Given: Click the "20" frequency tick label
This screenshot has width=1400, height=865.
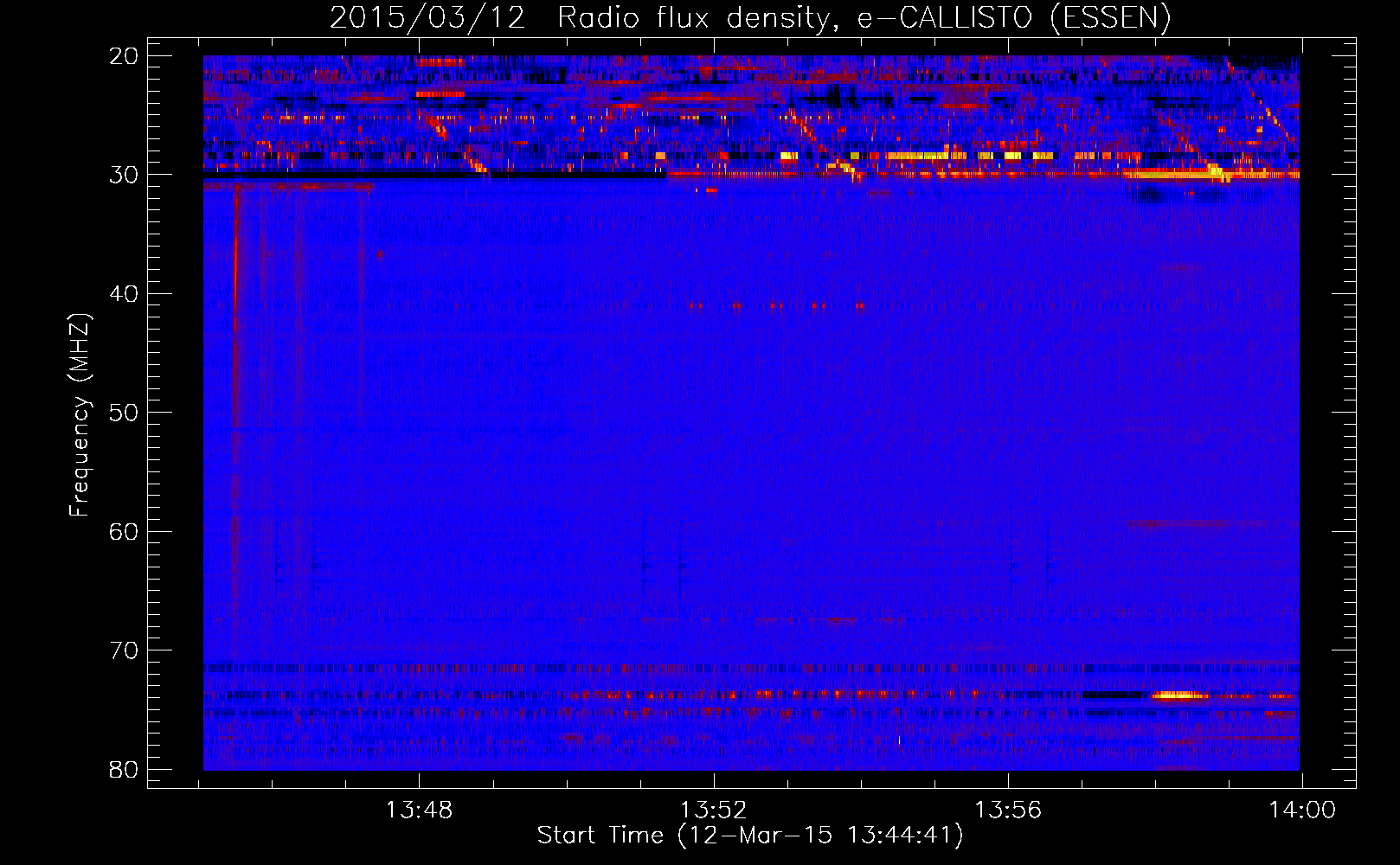Looking at the screenshot, I should (x=125, y=56).
